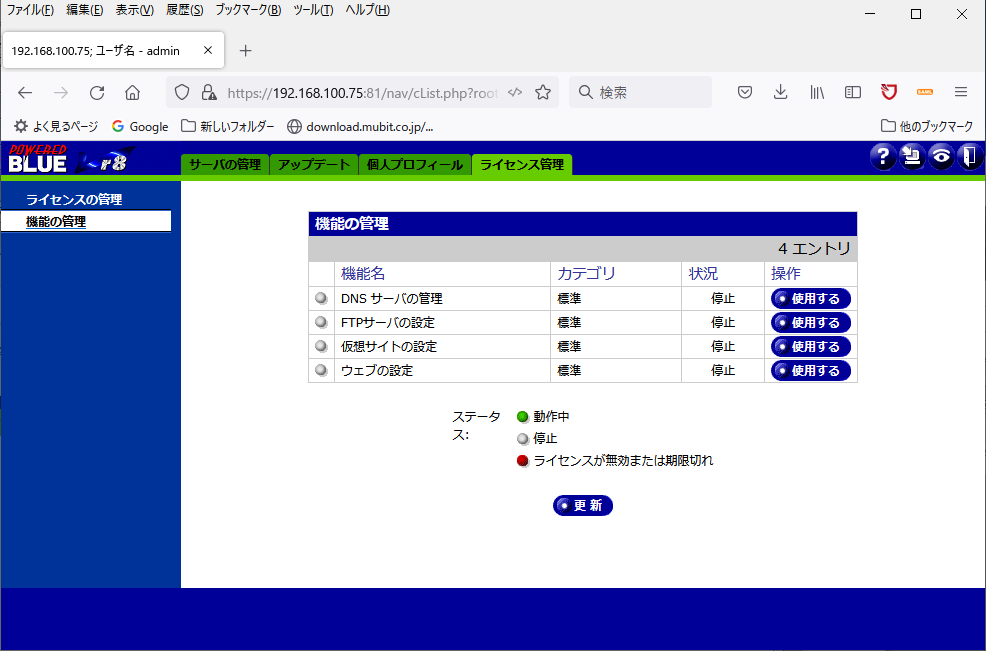Screen dimensions: 986x651
Task: Click status indicator of ウェブの設定 row
Action: click(x=321, y=370)
